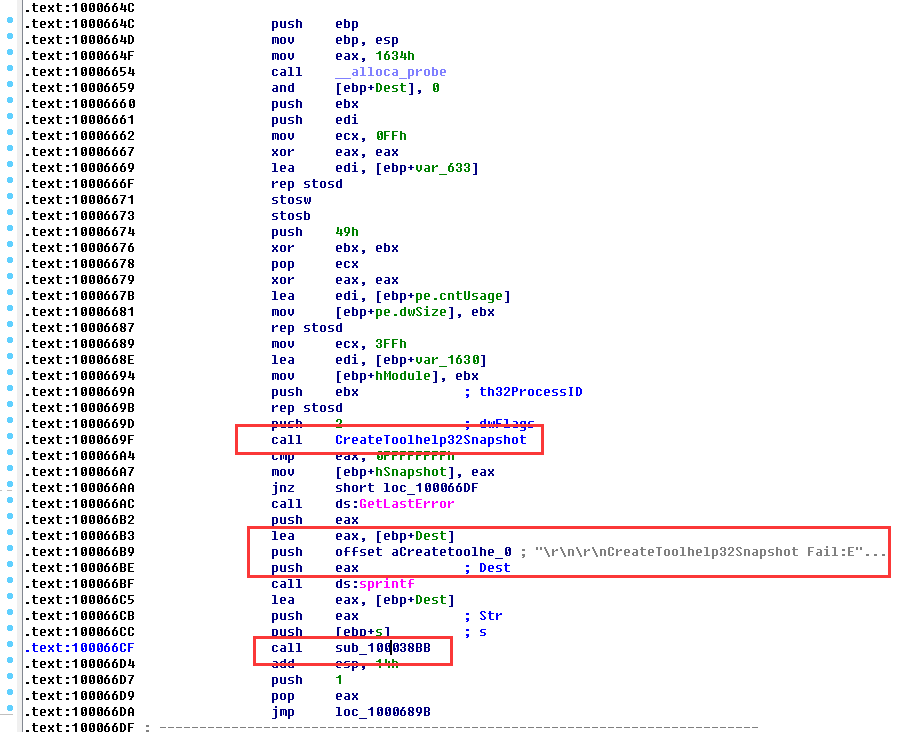Select call target sub_100038BB
Viewport: 918px width, 732px height.
tap(382, 648)
